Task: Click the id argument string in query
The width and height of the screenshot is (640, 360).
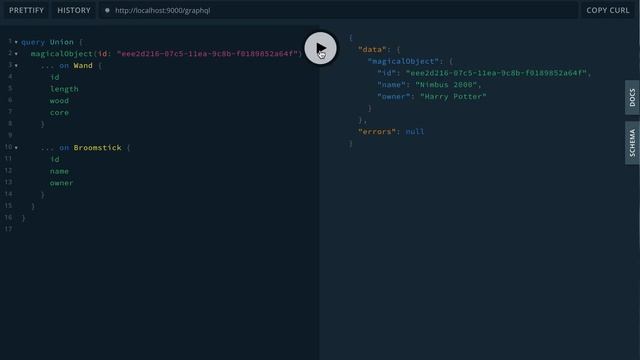Action: [x=207, y=54]
